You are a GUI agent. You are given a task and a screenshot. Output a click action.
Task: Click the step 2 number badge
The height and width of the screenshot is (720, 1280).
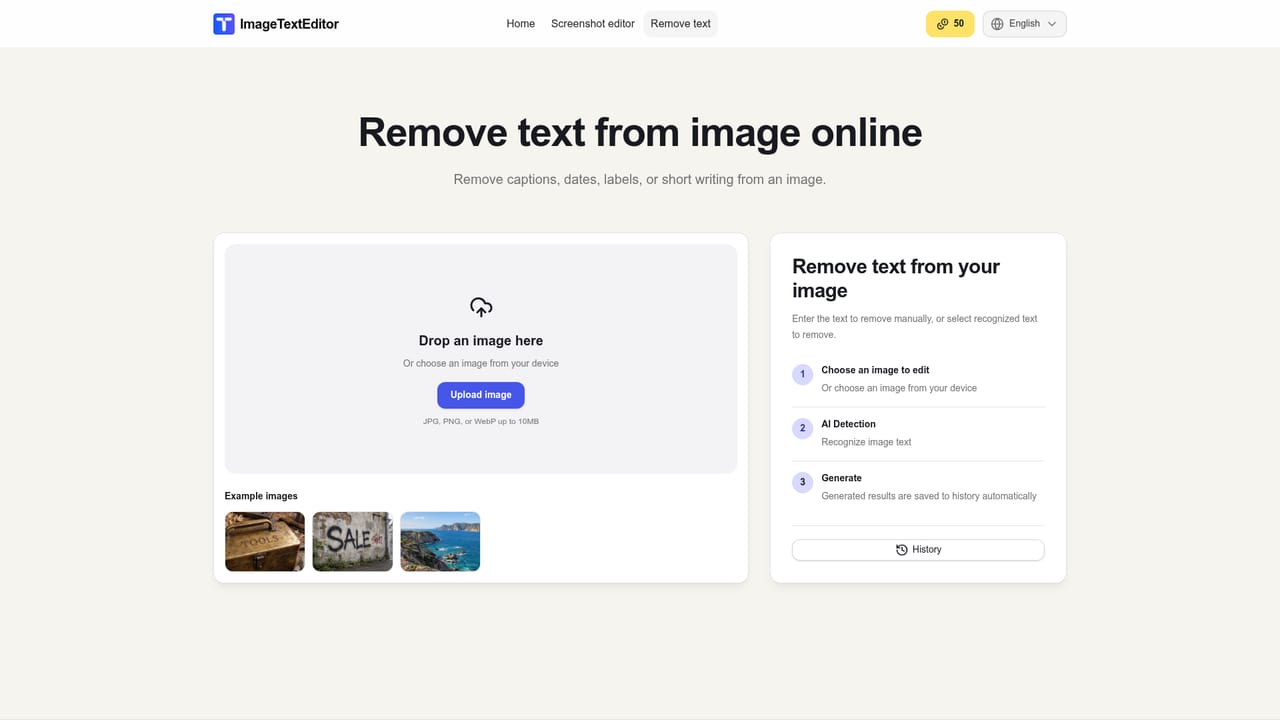click(802, 429)
